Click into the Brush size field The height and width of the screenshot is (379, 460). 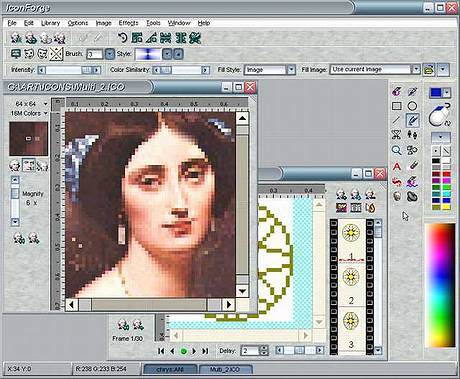click(94, 54)
